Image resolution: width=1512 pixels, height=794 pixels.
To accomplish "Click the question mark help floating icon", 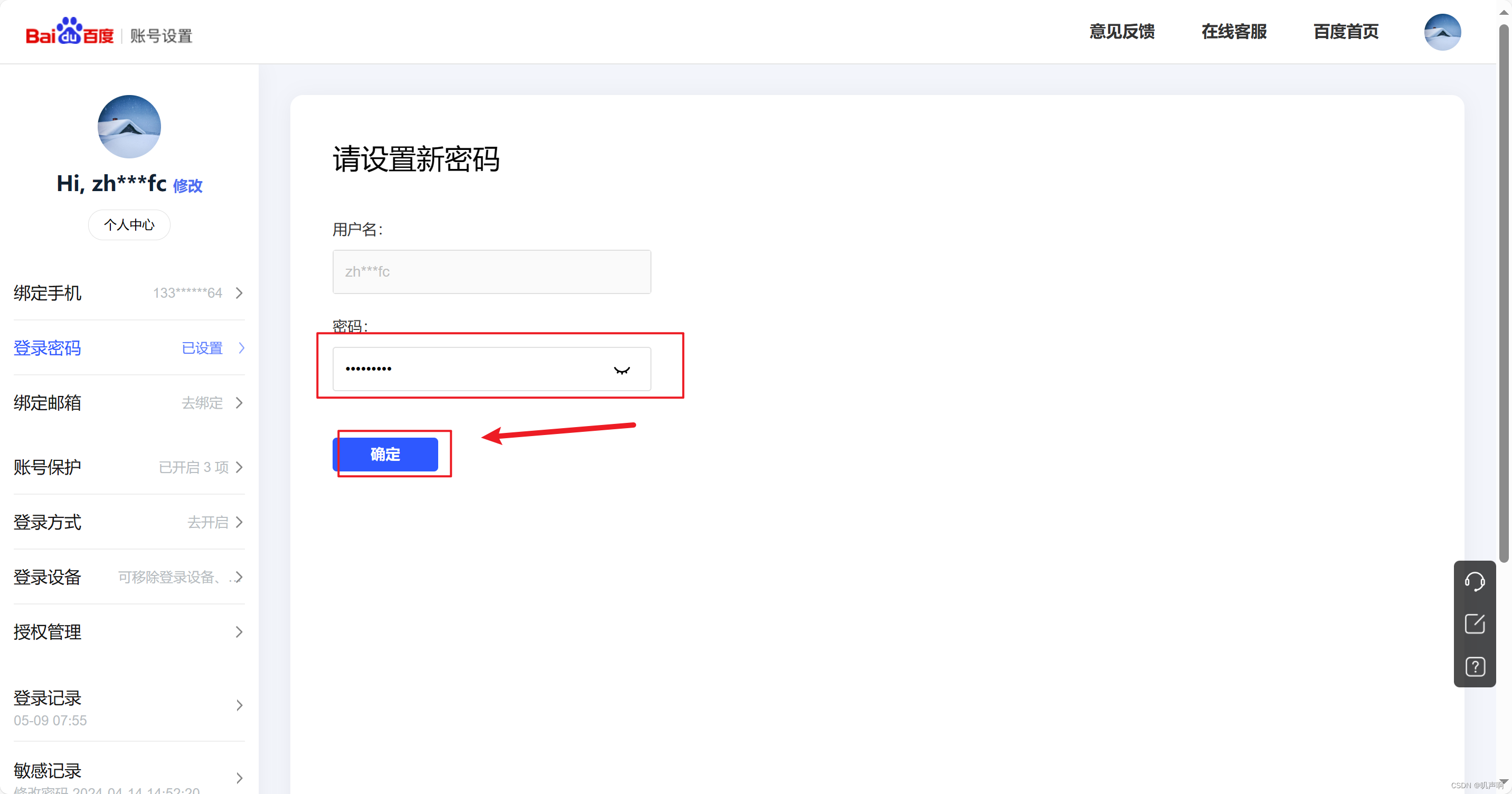I will pyautogui.click(x=1474, y=667).
